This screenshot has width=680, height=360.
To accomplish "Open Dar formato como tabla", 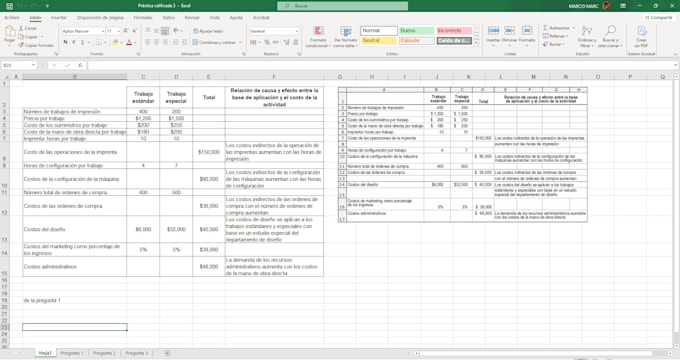I will tap(345, 37).
